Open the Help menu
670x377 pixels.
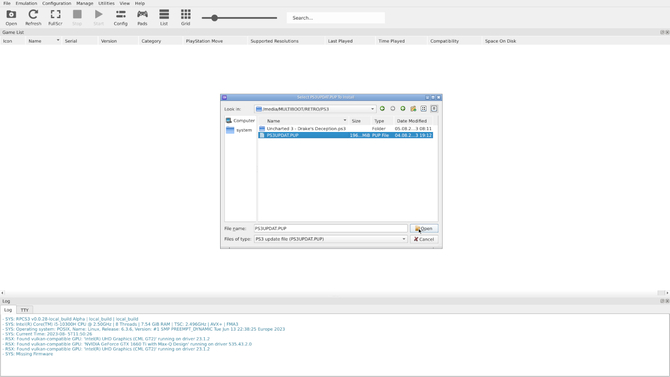pyautogui.click(x=140, y=3)
